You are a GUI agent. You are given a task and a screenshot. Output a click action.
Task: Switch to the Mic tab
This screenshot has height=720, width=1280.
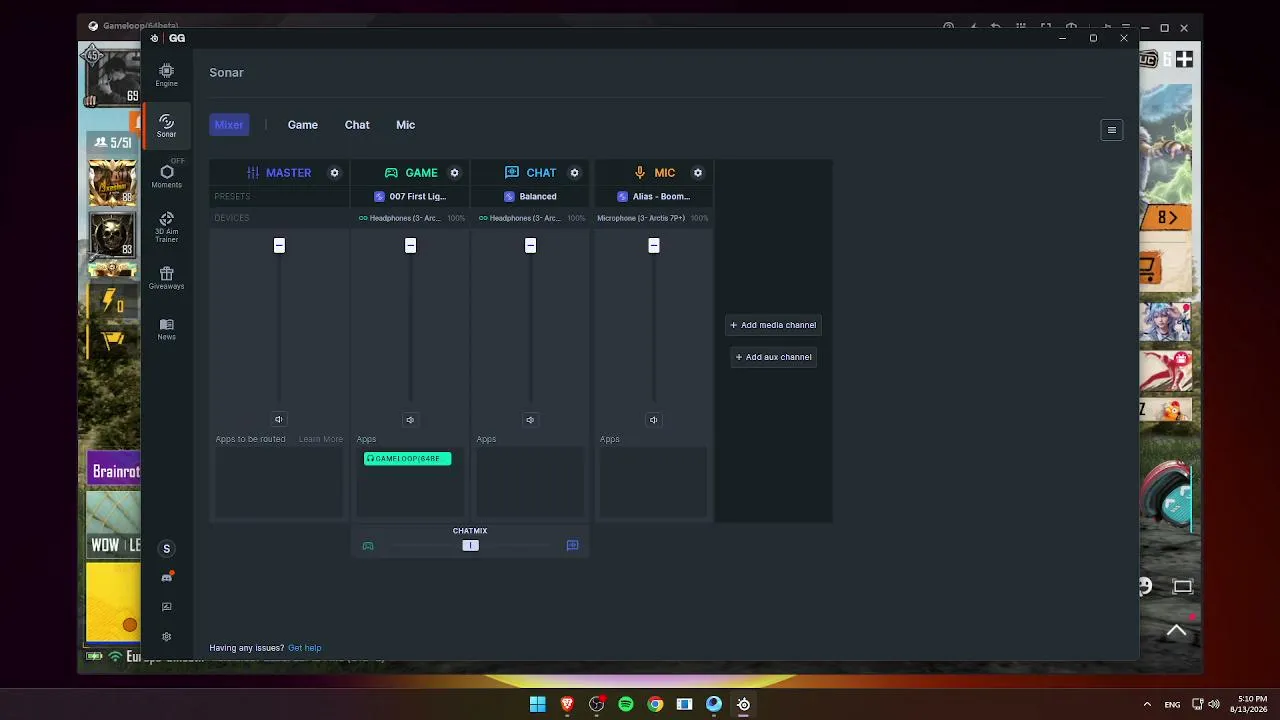[x=405, y=125]
